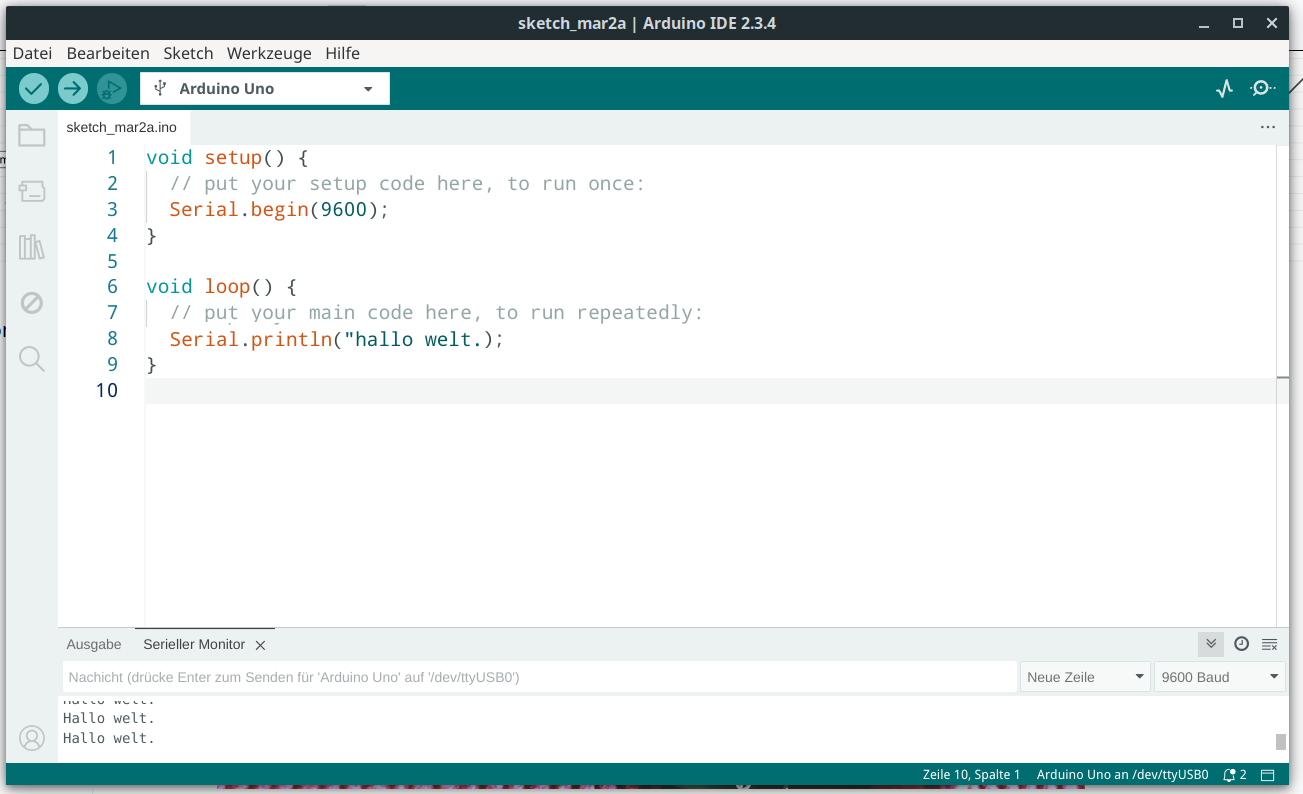The image size is (1303, 794).
Task: Click the serial monitor message input field
Action: (540, 676)
